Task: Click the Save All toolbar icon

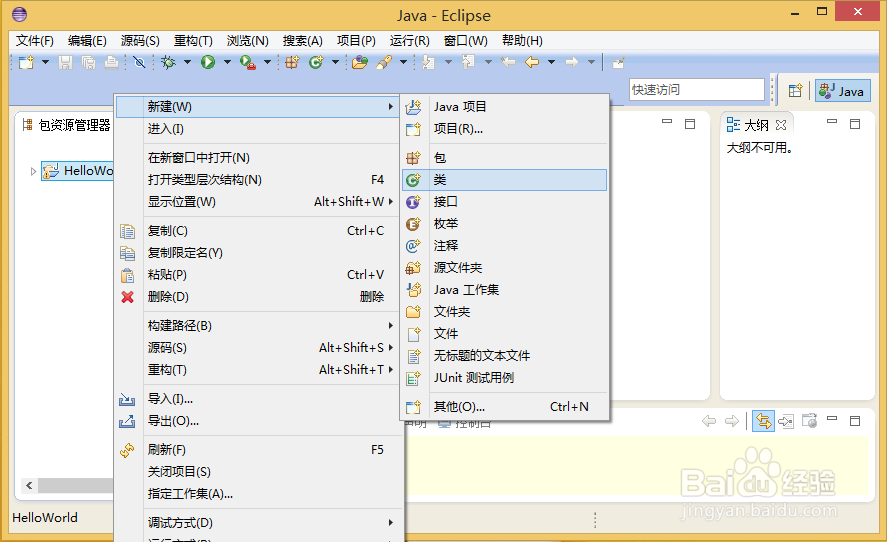Action: 88,62
